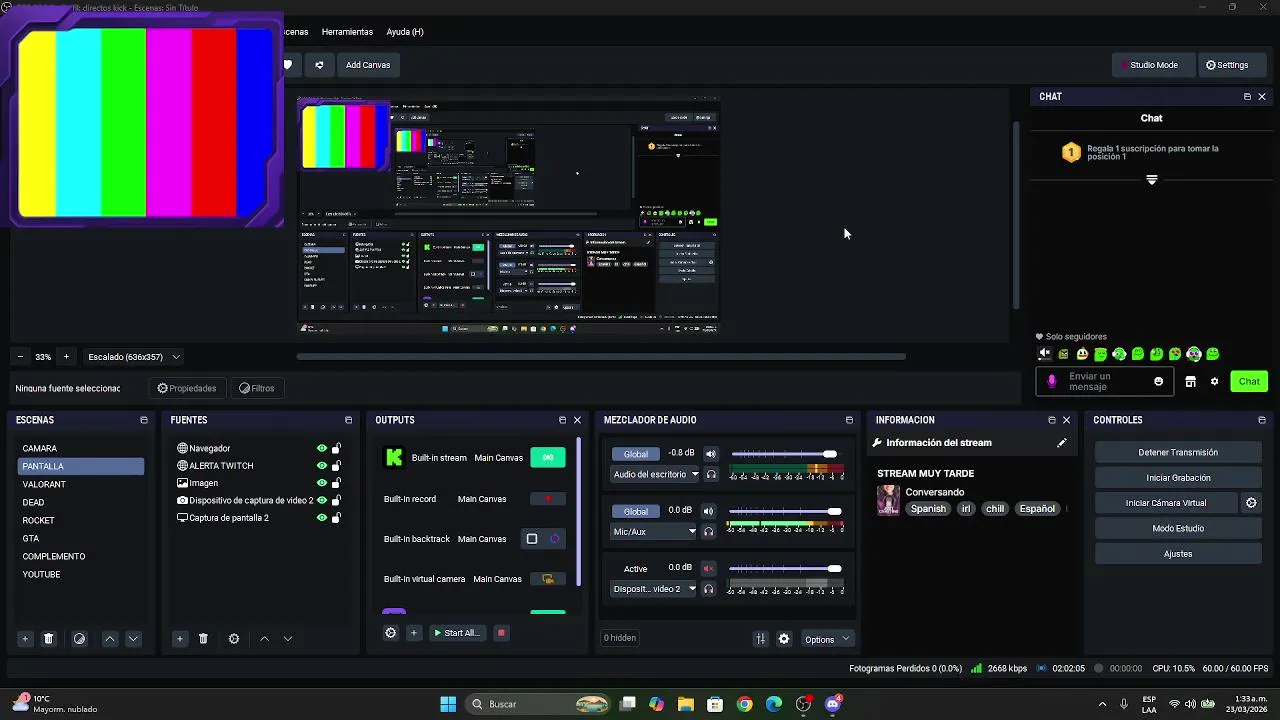Hide the ALERTA TWITCH source
Viewport: 1280px width, 720px height.
coord(322,466)
